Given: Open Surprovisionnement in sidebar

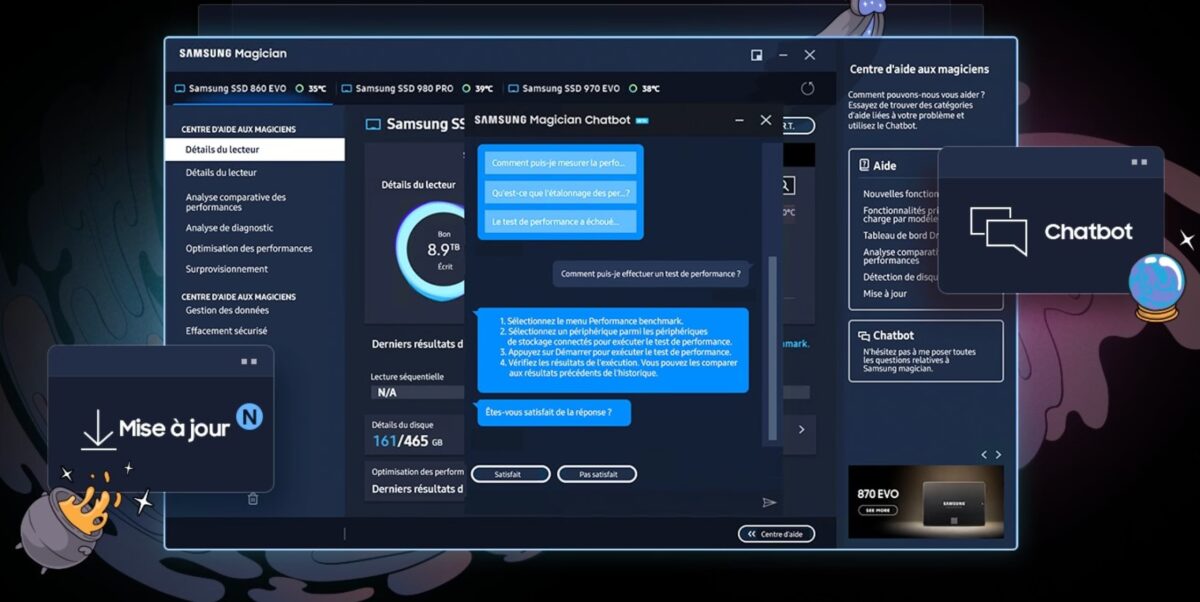Looking at the screenshot, I should (x=227, y=269).
